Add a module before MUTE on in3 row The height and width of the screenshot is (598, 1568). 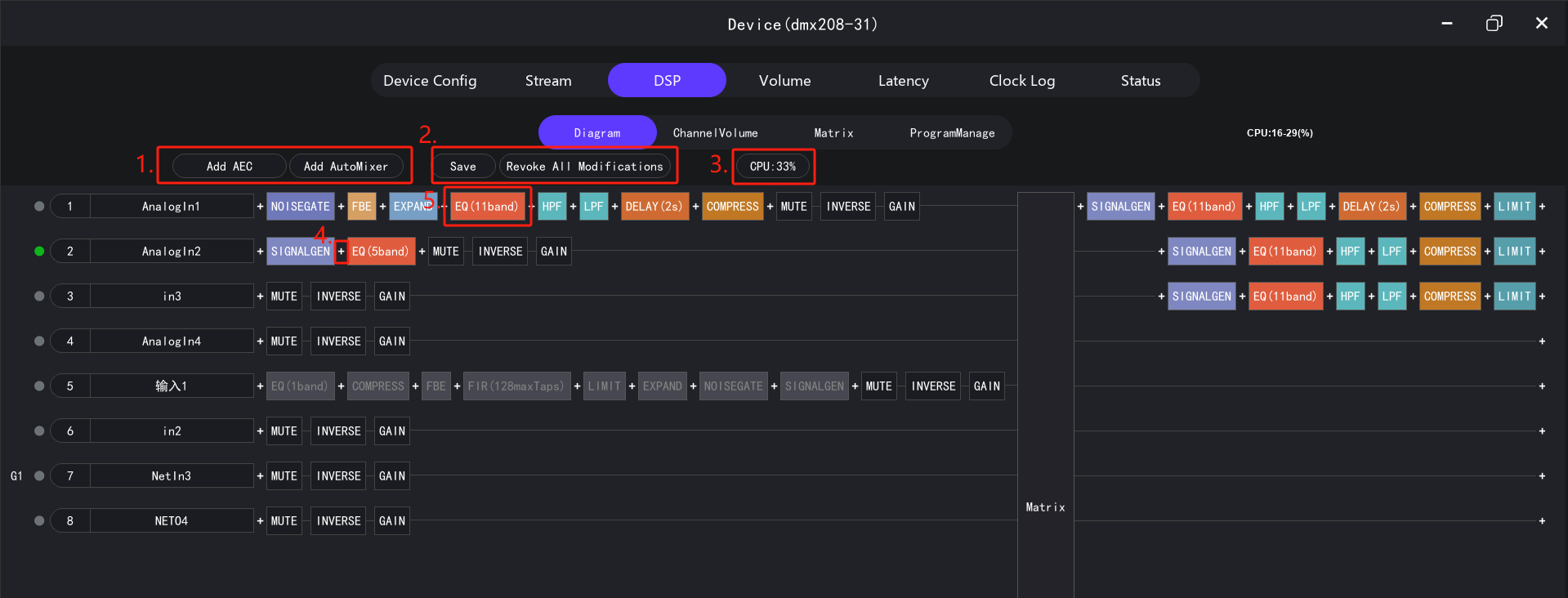click(x=260, y=297)
